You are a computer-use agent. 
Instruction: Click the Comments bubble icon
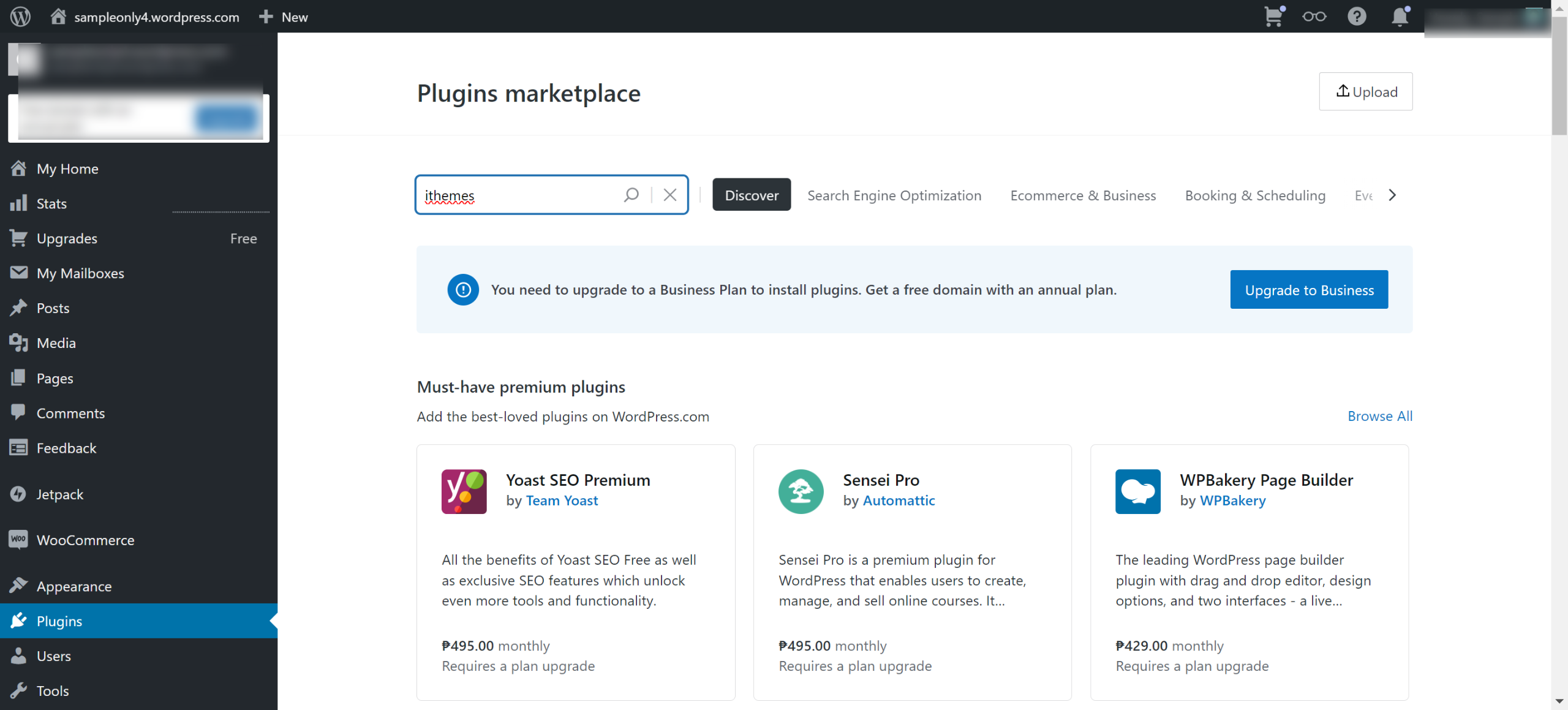pos(18,412)
